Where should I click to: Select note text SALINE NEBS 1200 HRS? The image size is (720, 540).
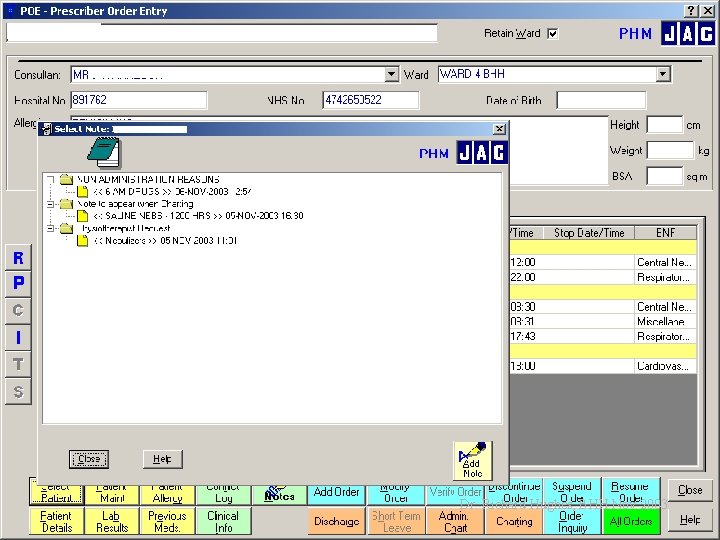198,216
